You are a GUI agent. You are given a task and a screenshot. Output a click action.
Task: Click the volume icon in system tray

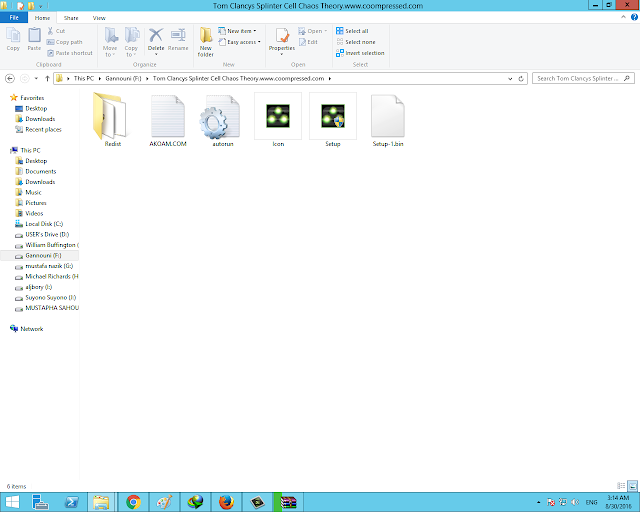click(575, 502)
